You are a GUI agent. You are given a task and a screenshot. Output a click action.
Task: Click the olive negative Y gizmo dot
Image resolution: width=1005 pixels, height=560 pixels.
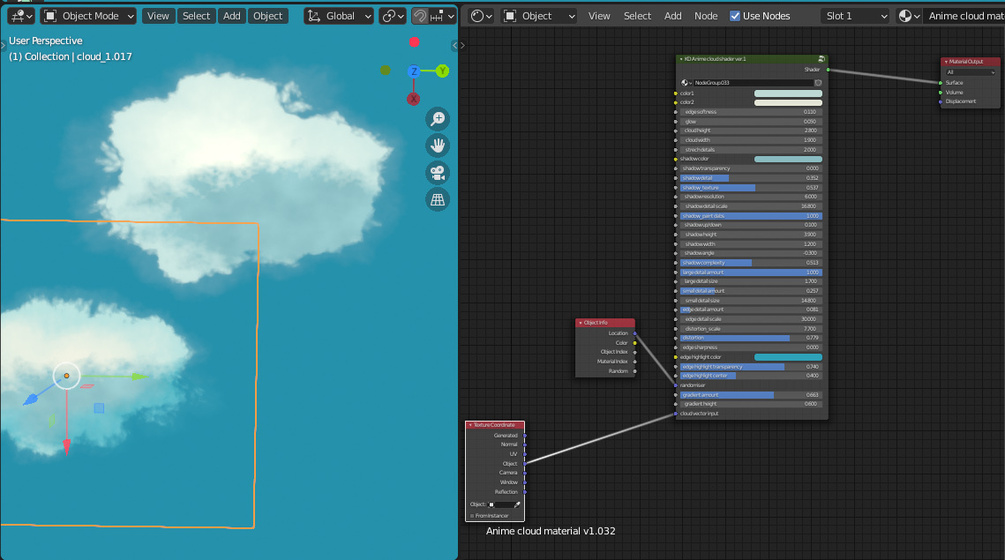click(385, 70)
